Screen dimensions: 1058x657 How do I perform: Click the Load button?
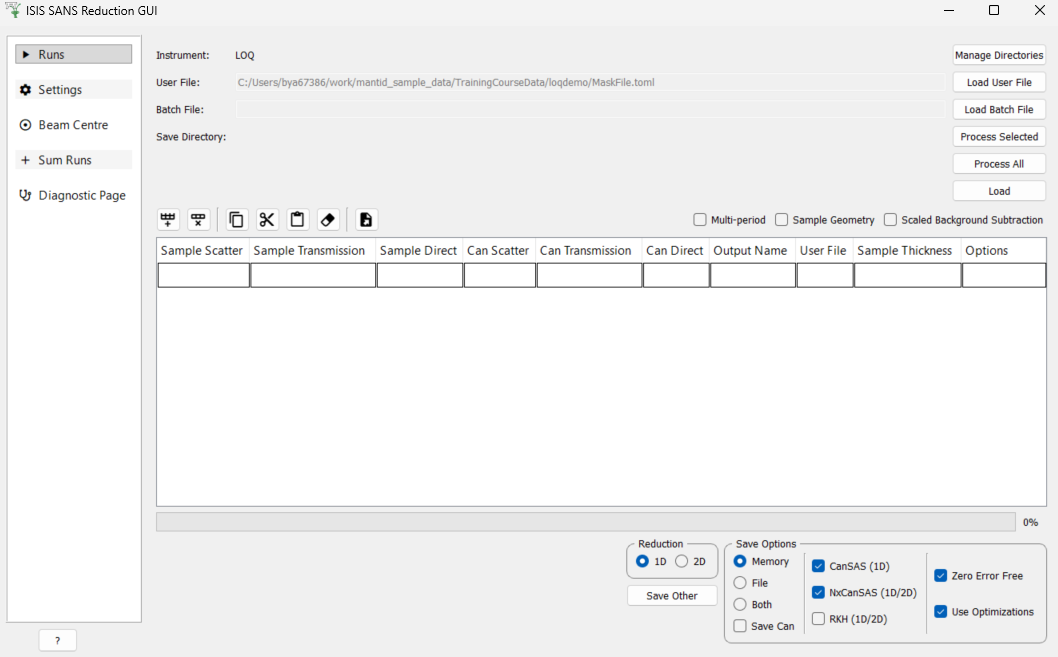point(999,191)
